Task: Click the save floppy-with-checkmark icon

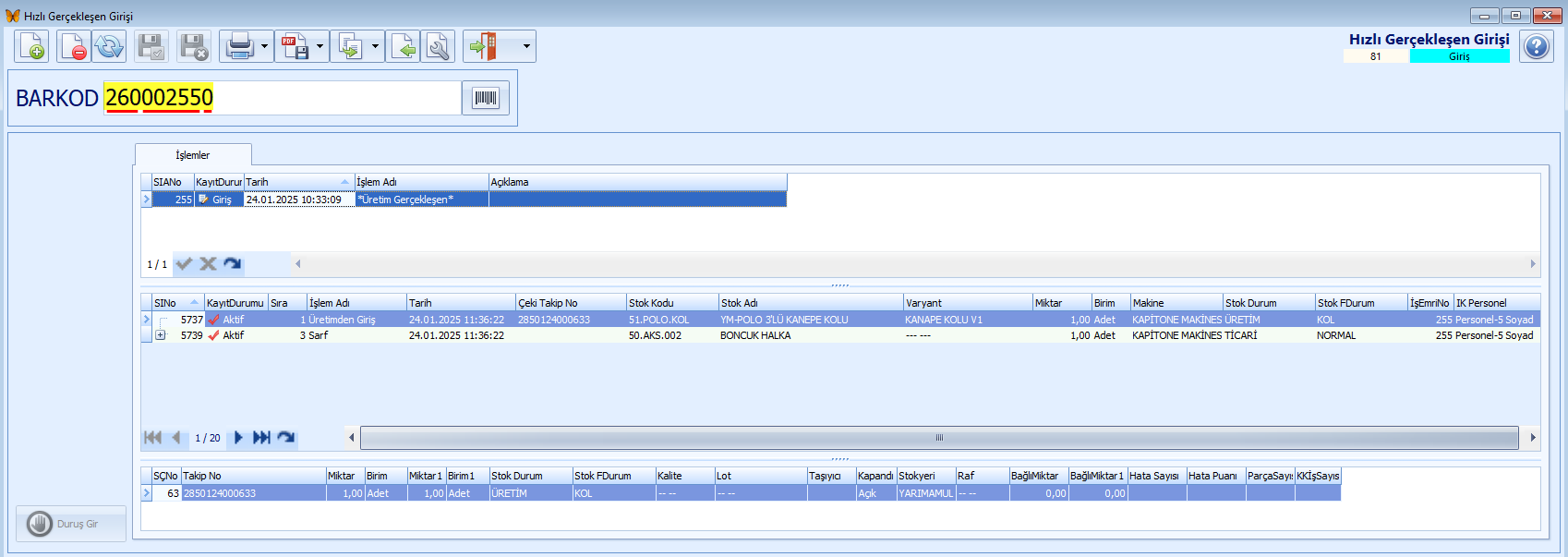Action: pyautogui.click(x=151, y=46)
